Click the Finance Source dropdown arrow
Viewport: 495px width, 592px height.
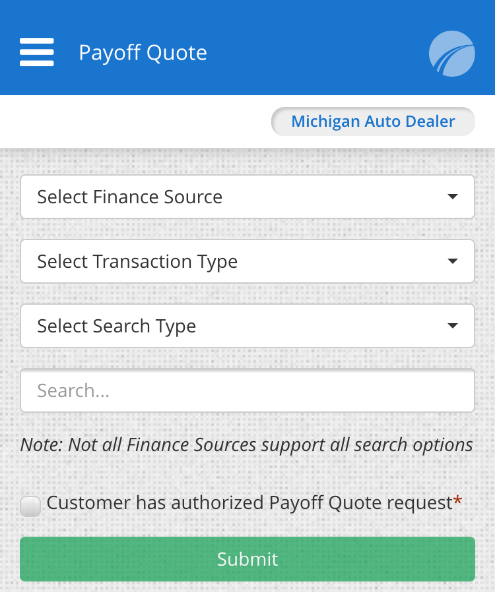tap(452, 196)
